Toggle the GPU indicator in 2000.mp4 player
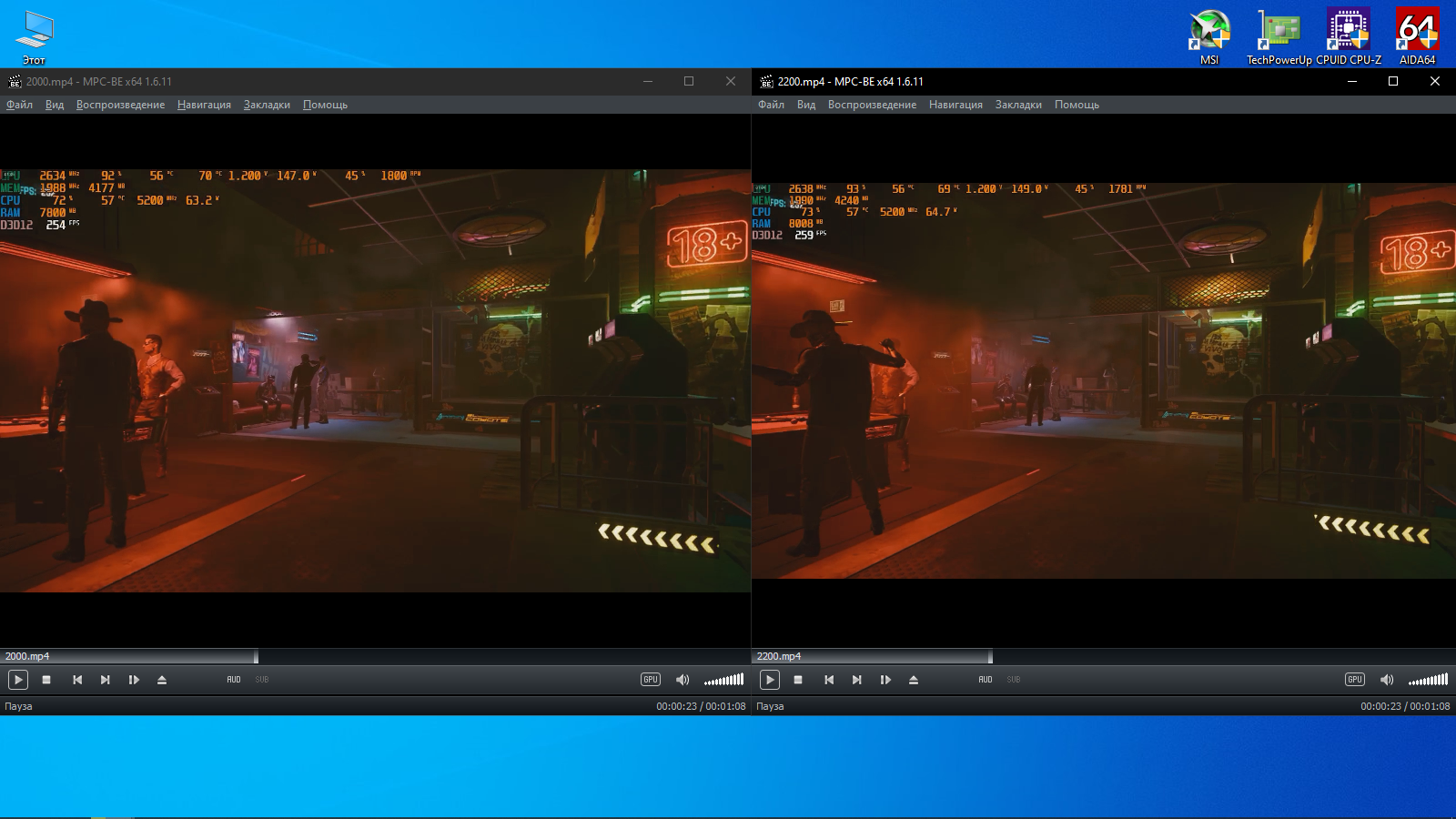 (651, 680)
